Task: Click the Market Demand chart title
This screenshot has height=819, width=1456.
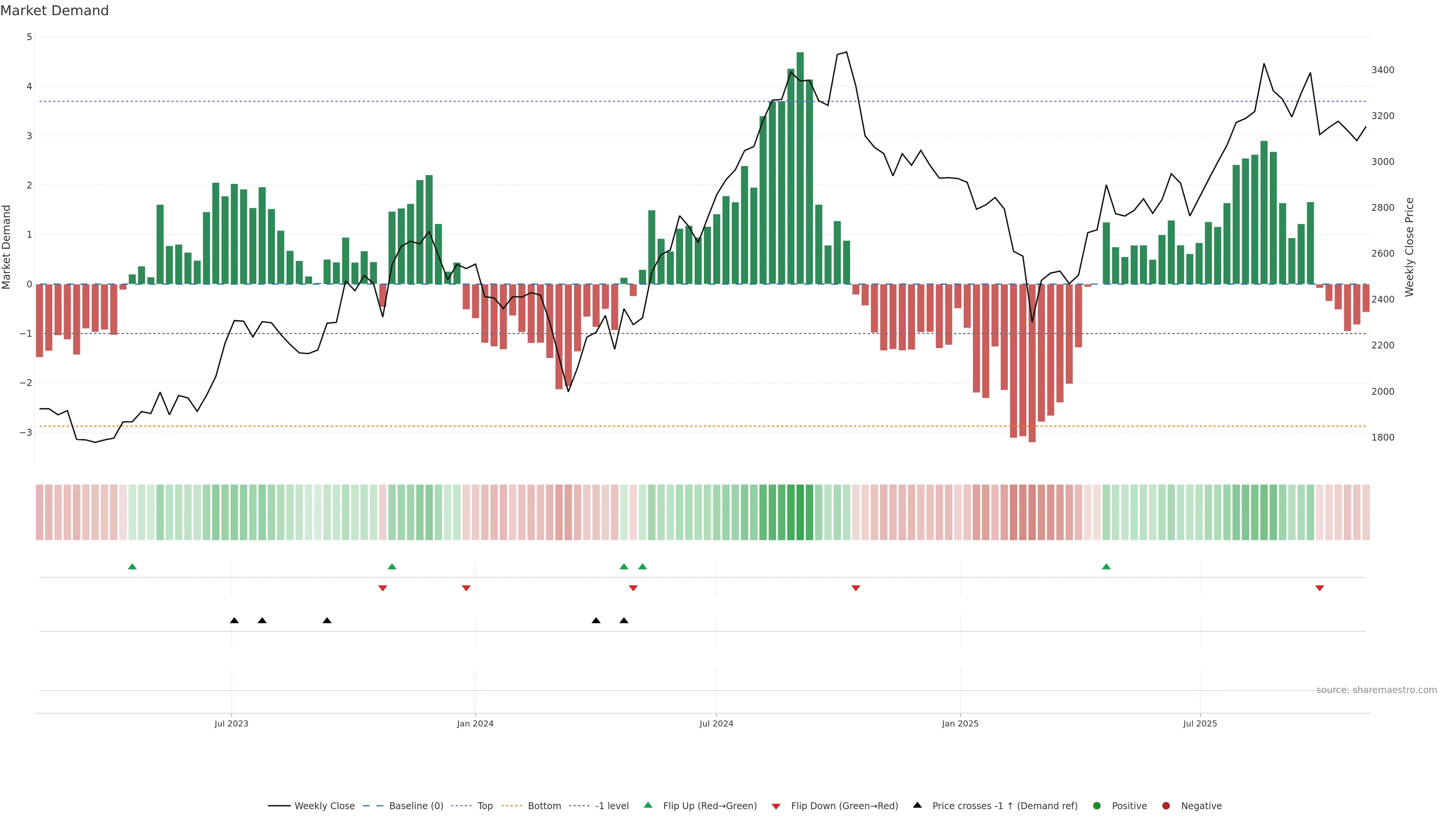Action: tap(54, 11)
